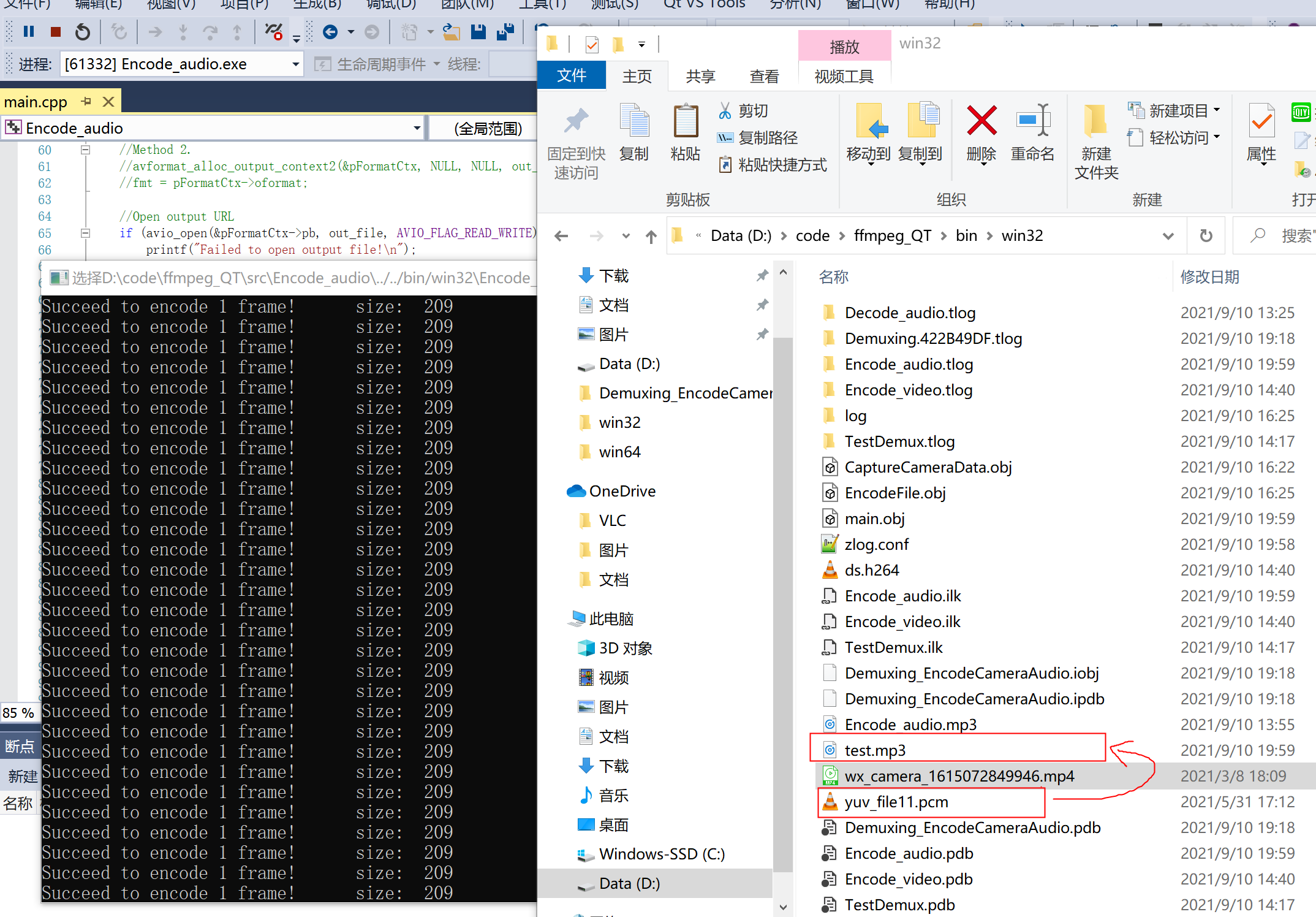The width and height of the screenshot is (1316, 917).
Task: Click navigation pane scrollbar down arrow
Action: coord(783,906)
